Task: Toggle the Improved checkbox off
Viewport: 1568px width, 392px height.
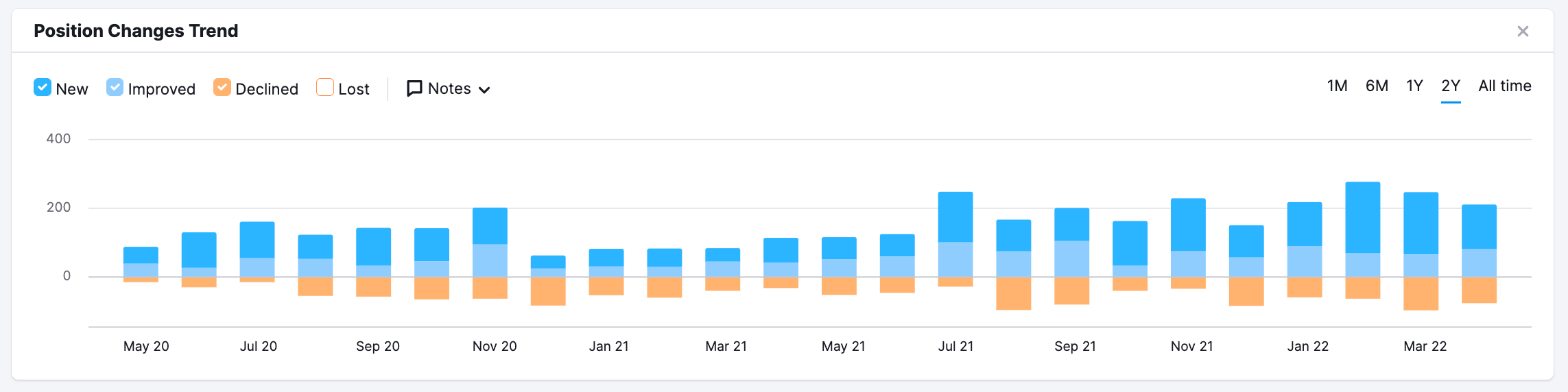Action: pos(115,87)
